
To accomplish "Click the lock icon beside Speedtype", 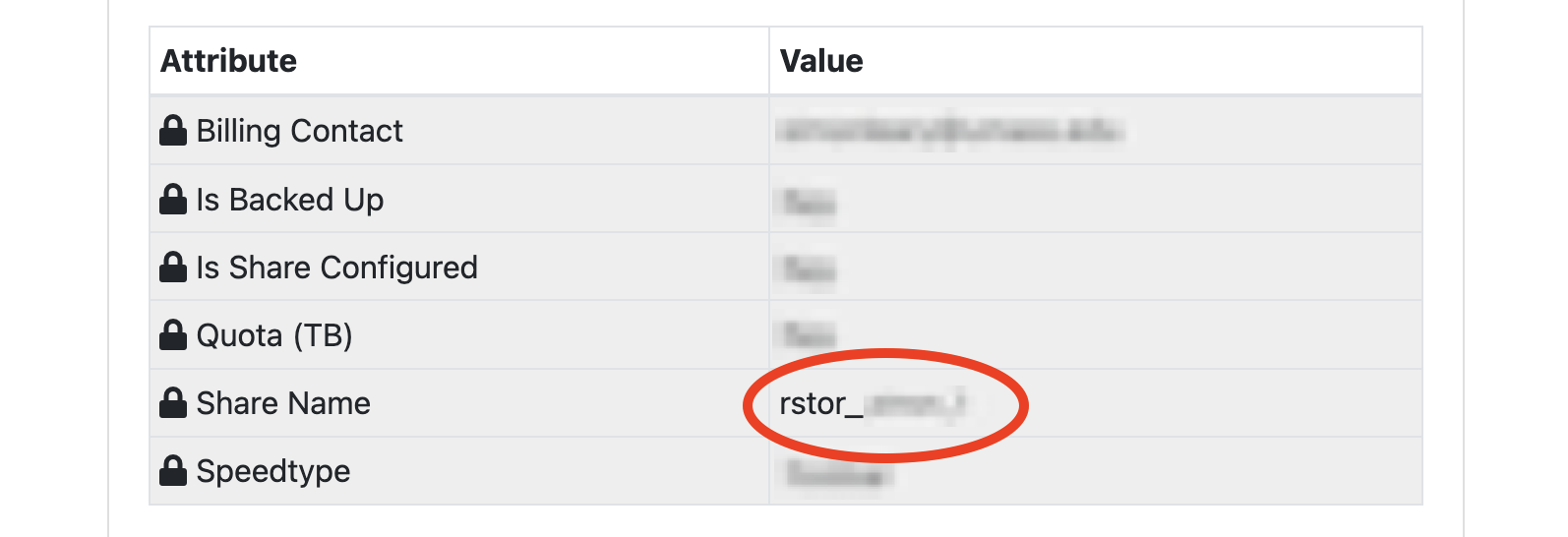I will point(173,471).
